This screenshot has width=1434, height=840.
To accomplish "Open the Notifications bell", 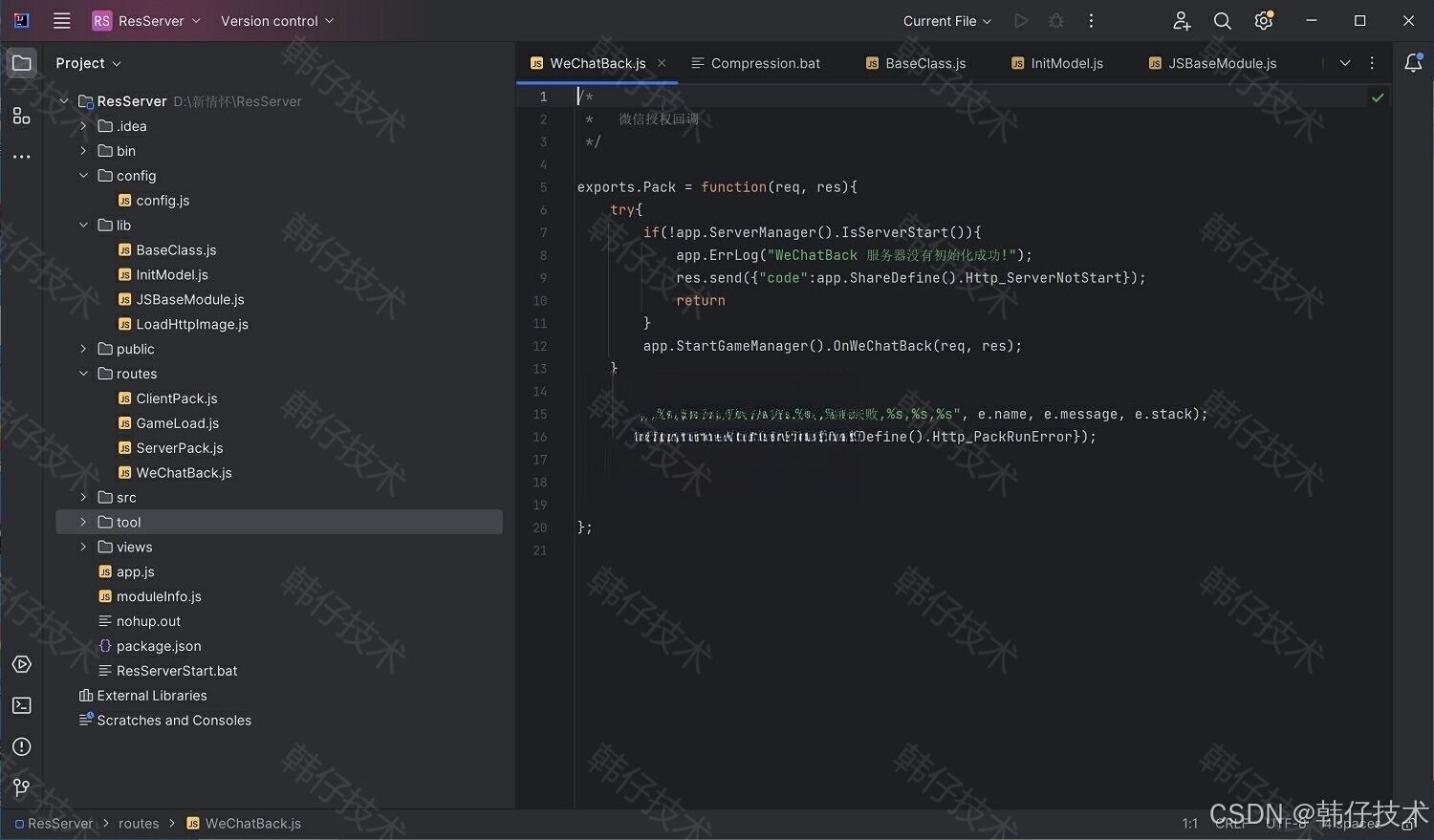I will pos(1413,63).
